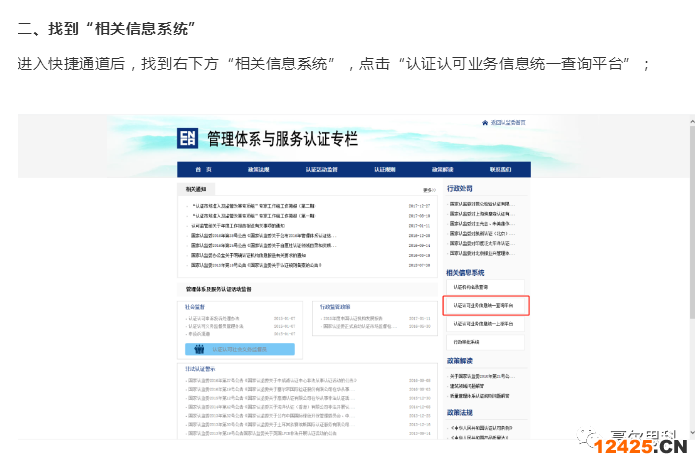Click the 政策解读 sidebar section heading
This screenshot has height=469, width=700.
coord(460,360)
